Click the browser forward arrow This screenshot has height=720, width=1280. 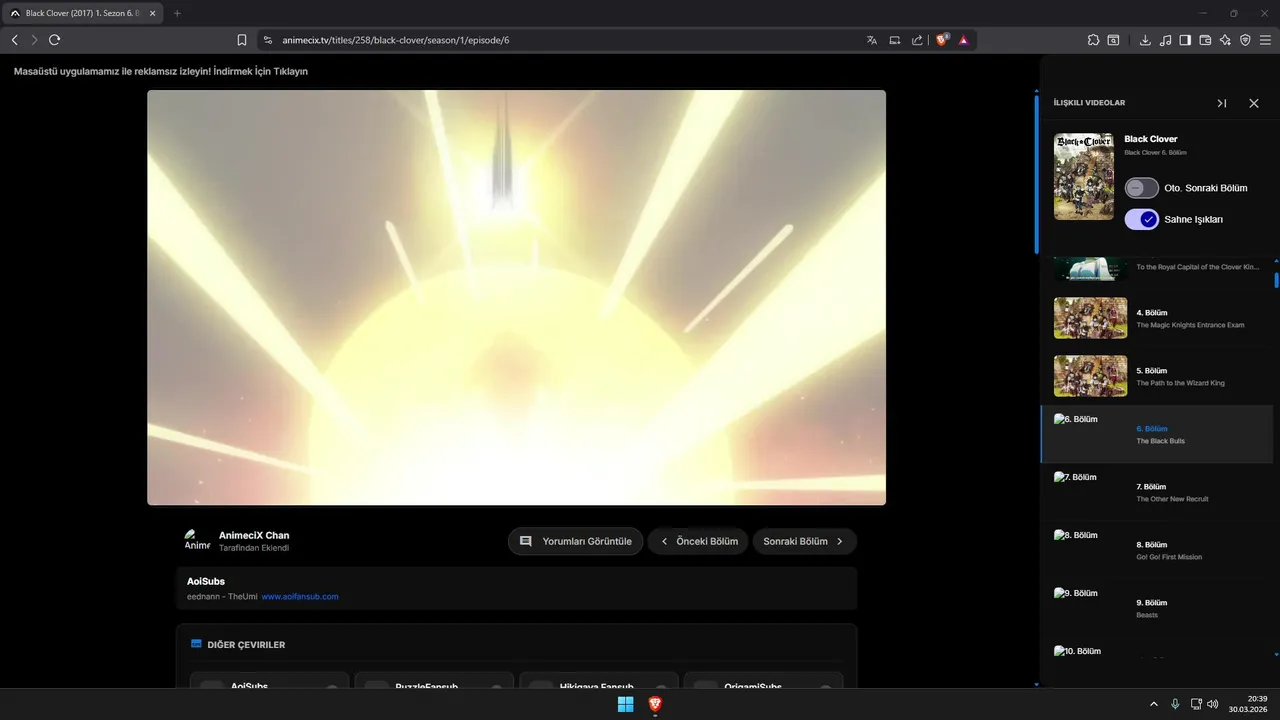pos(34,40)
